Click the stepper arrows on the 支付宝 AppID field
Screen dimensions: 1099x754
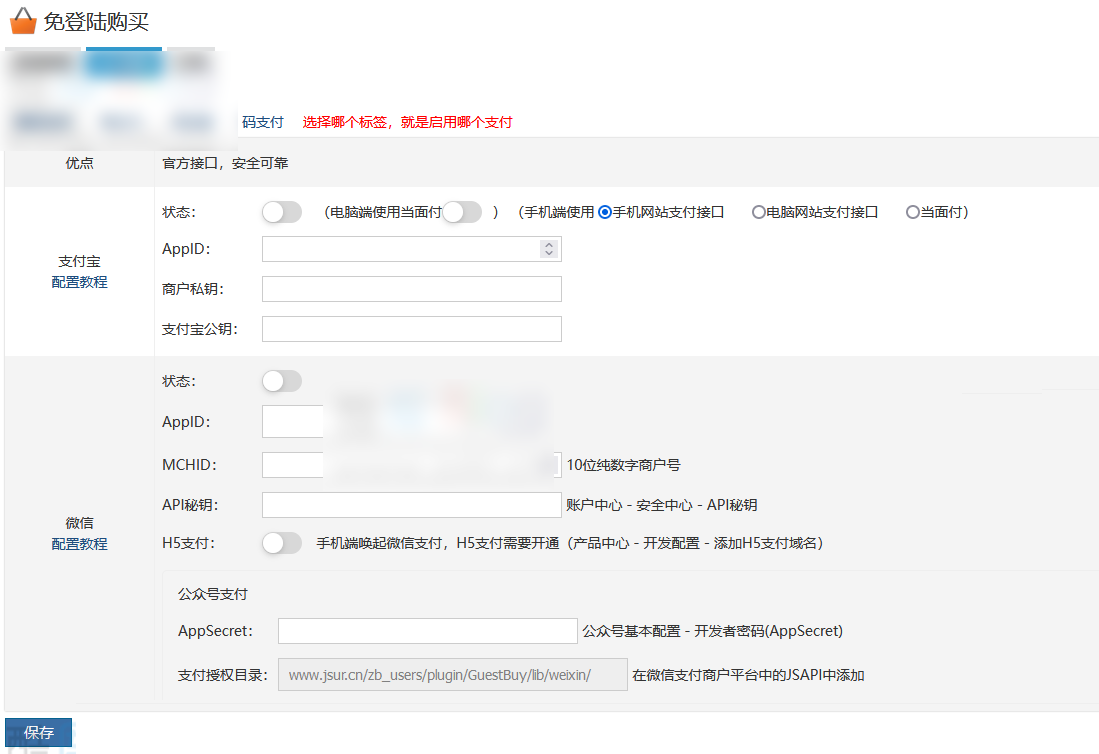coord(550,248)
